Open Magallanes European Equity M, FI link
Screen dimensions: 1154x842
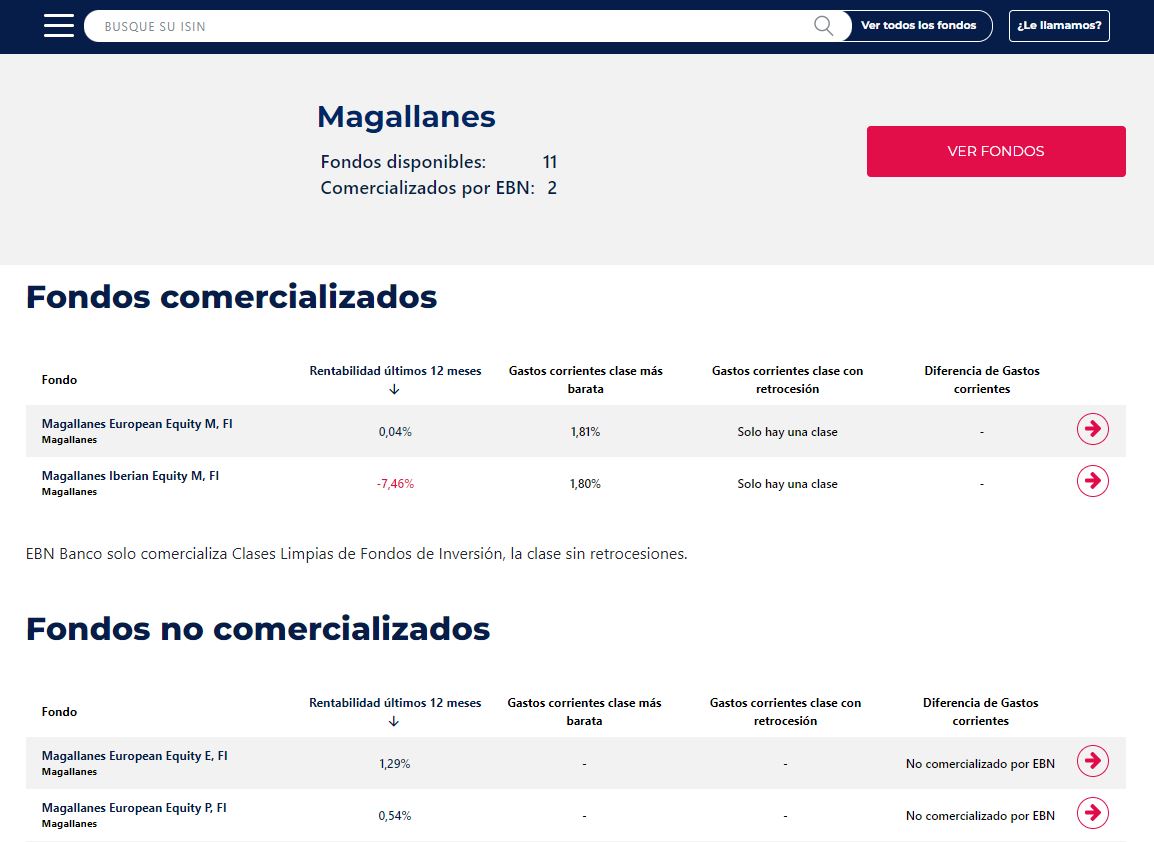pos(137,424)
